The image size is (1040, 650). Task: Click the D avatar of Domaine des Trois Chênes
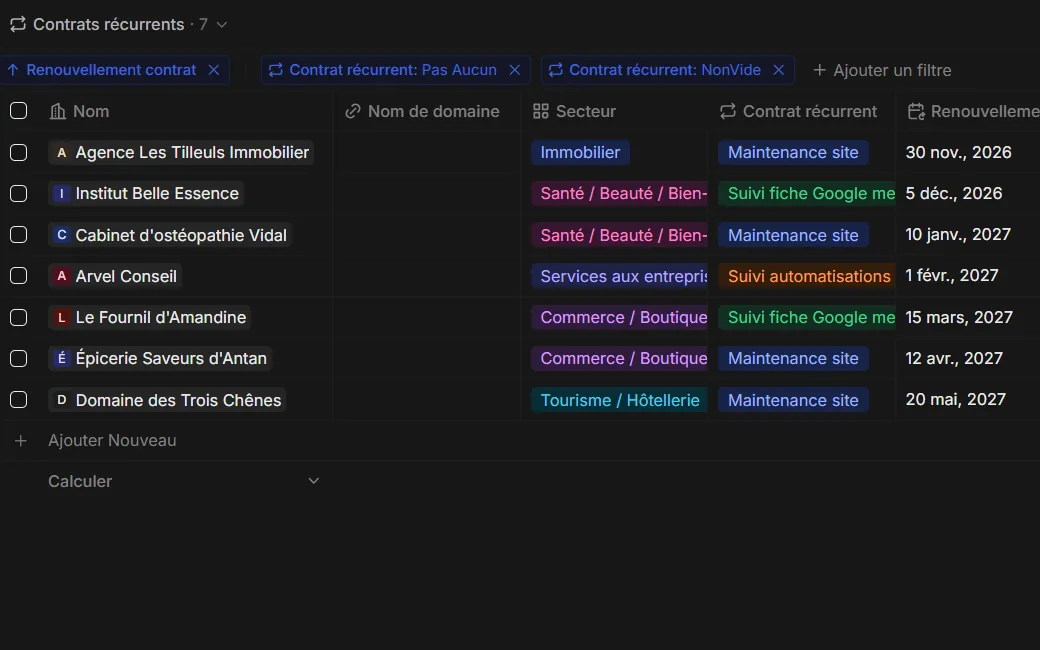(x=62, y=400)
